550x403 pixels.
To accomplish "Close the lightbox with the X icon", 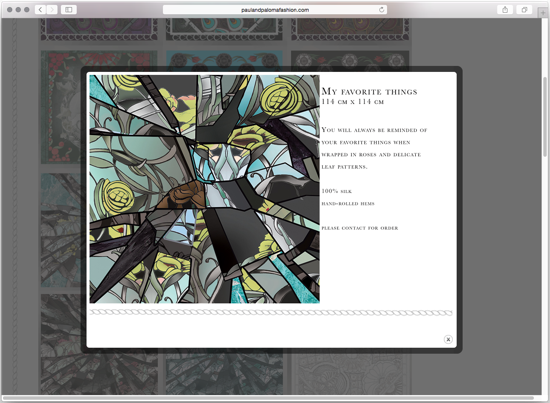I will [448, 339].
